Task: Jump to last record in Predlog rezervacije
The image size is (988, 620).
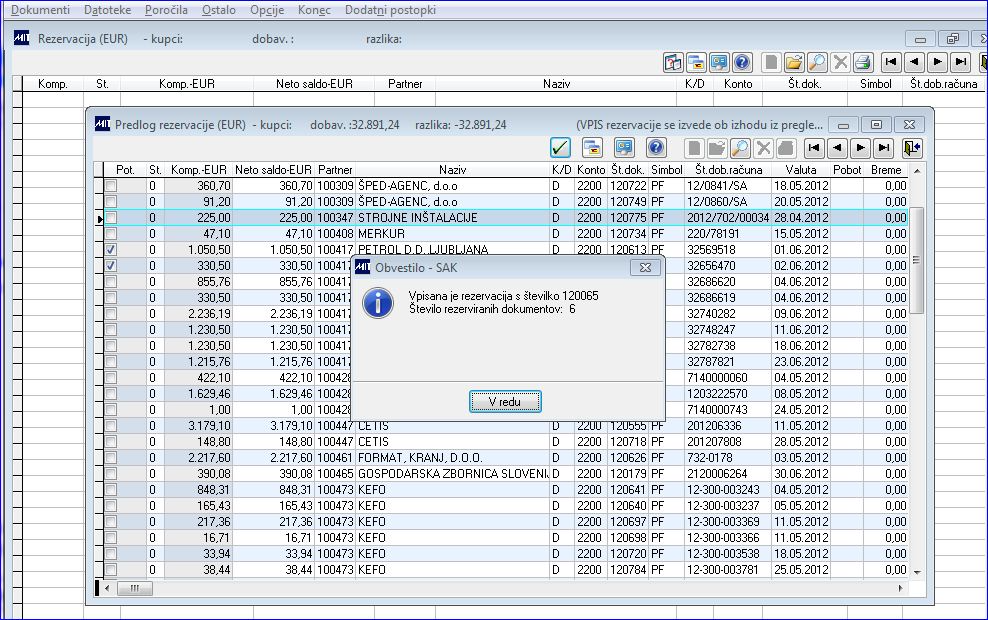Action: click(x=883, y=148)
